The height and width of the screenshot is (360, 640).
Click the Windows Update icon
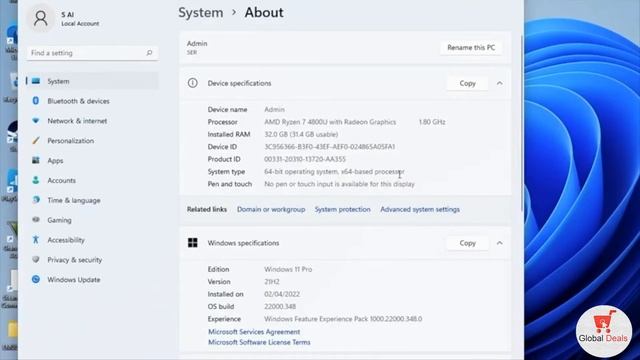pyautogui.click(x=36, y=279)
